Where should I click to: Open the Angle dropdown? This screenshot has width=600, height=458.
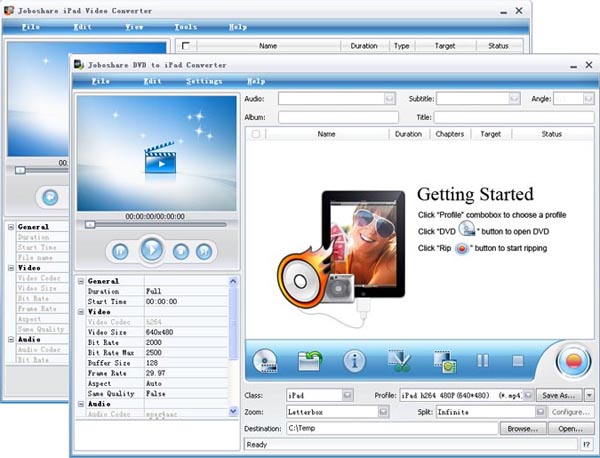pyautogui.click(x=589, y=99)
